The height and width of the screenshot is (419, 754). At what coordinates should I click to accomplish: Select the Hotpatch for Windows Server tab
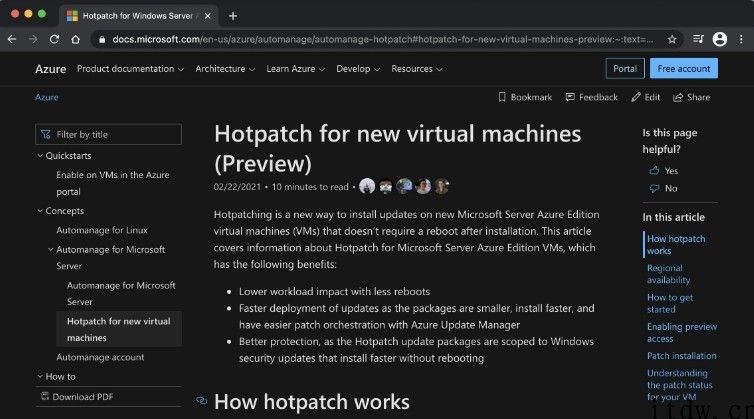pyautogui.click(x=138, y=16)
